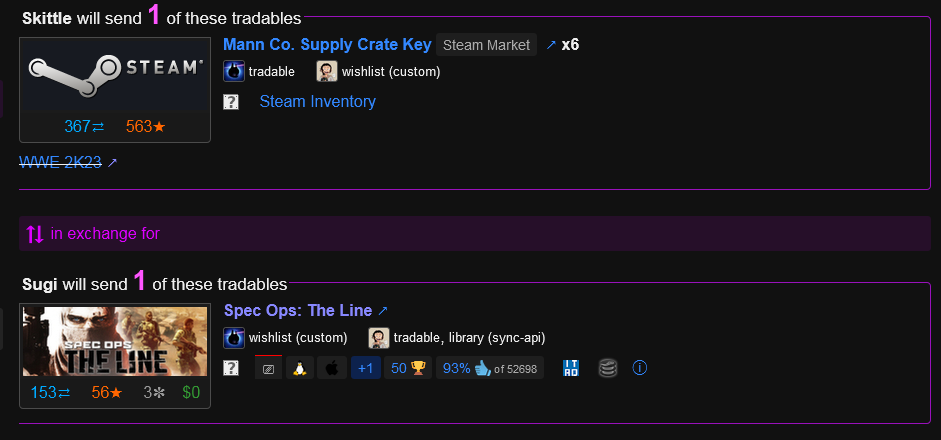The height and width of the screenshot is (440, 941).
Task: Click the Steam Market tag
Action: [486, 45]
